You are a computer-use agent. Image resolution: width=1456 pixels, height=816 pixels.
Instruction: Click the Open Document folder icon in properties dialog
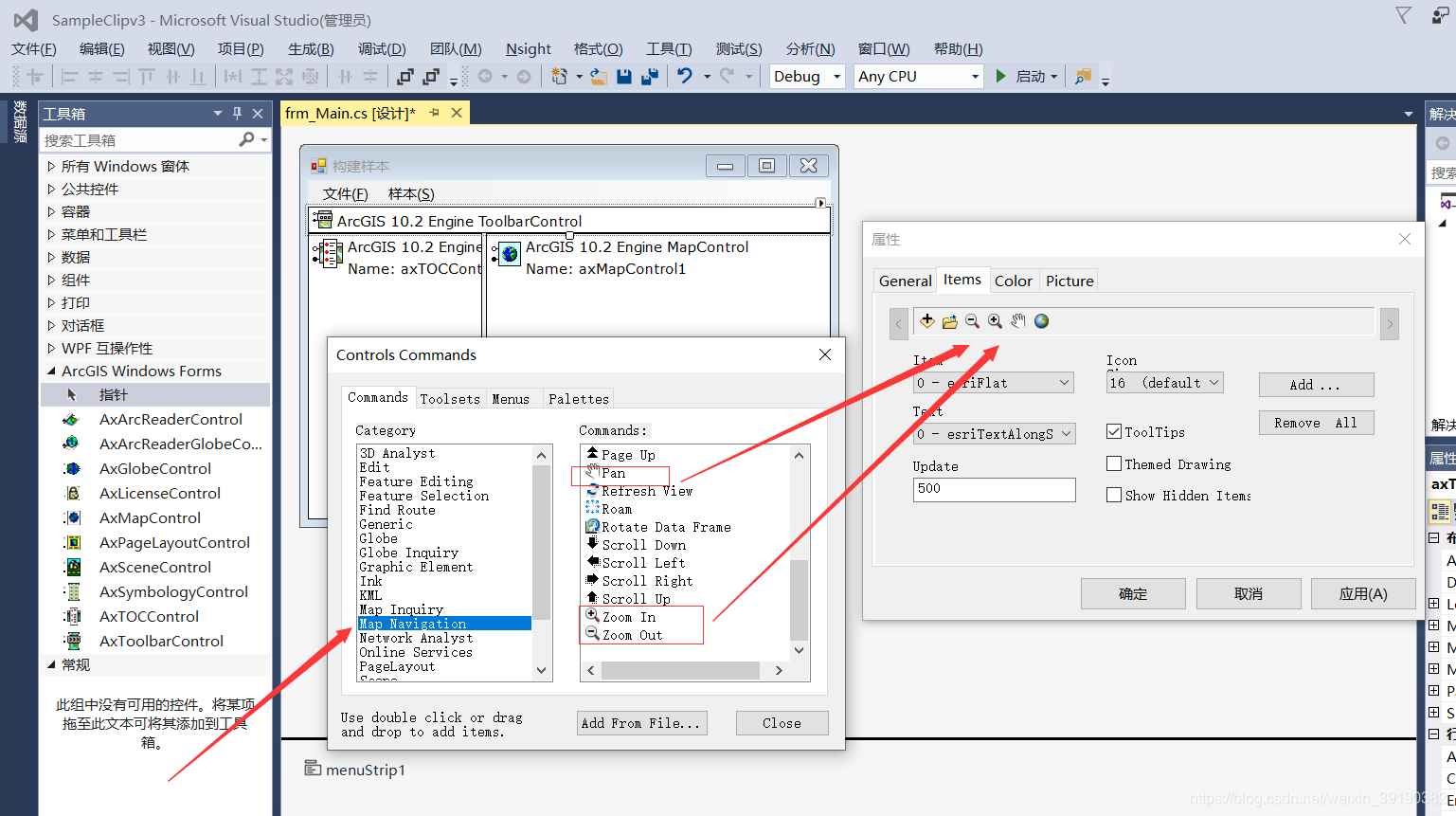click(x=949, y=321)
